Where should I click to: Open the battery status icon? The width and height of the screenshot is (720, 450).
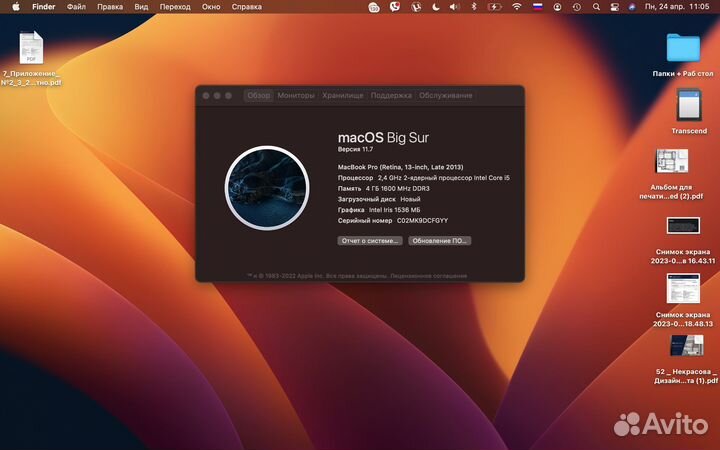pos(495,7)
